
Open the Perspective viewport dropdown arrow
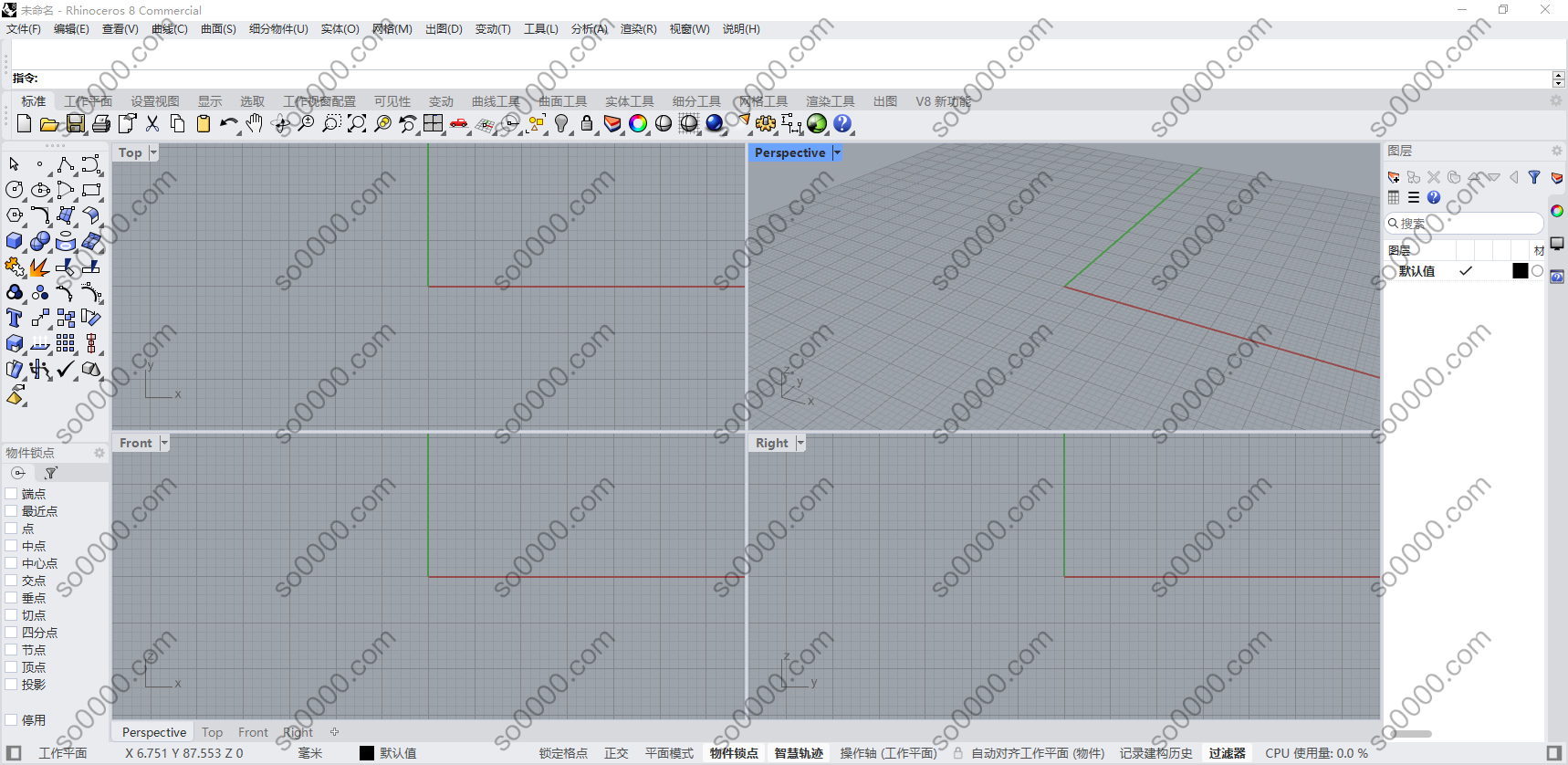[x=837, y=152]
